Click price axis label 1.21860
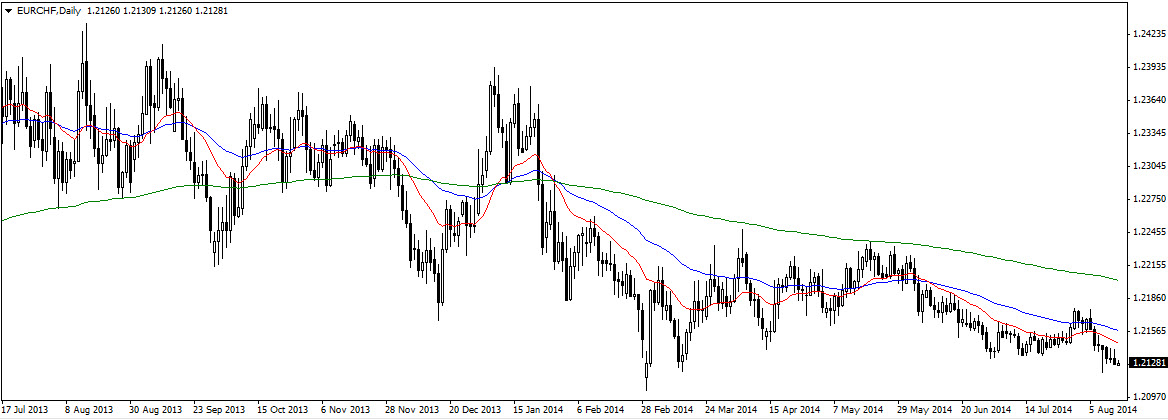Image resolution: width=1168 pixels, height=420 pixels. click(x=1147, y=297)
